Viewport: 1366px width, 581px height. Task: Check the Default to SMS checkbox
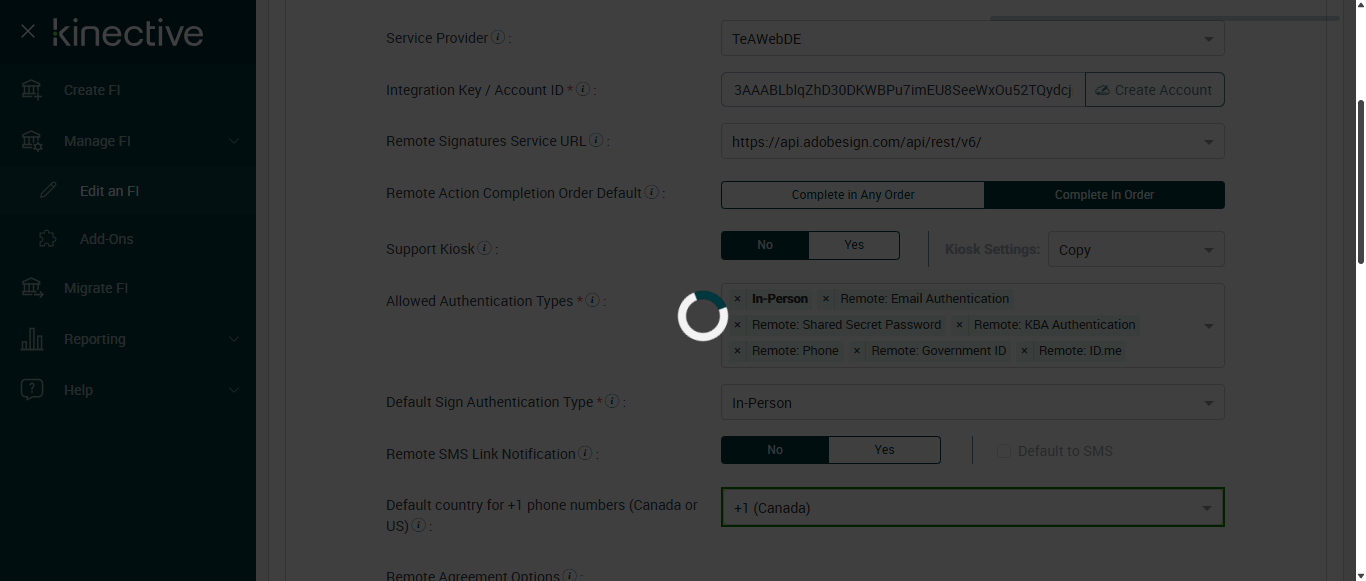coord(1004,451)
